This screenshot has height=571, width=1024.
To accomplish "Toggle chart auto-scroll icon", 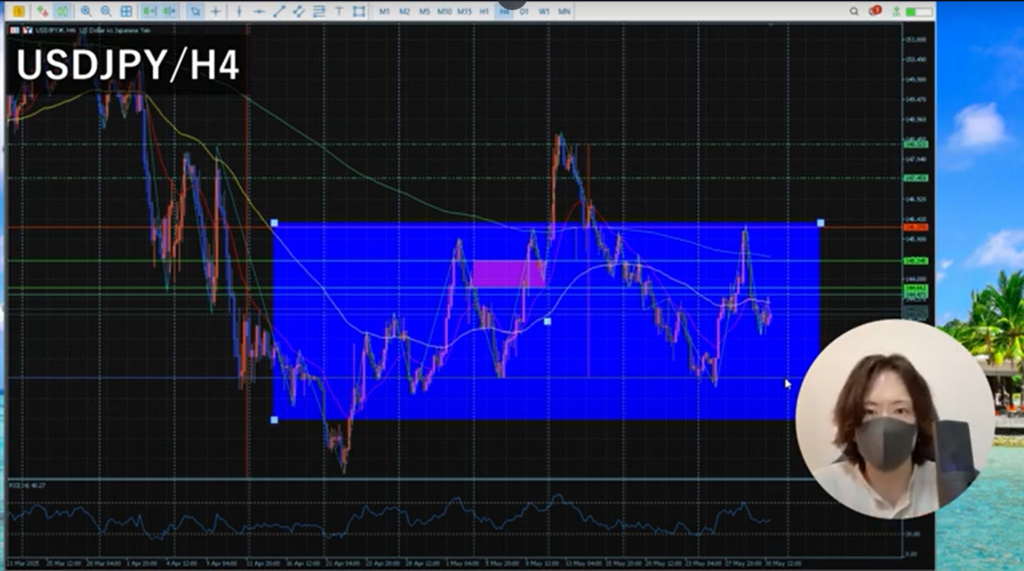I will 150,11.
